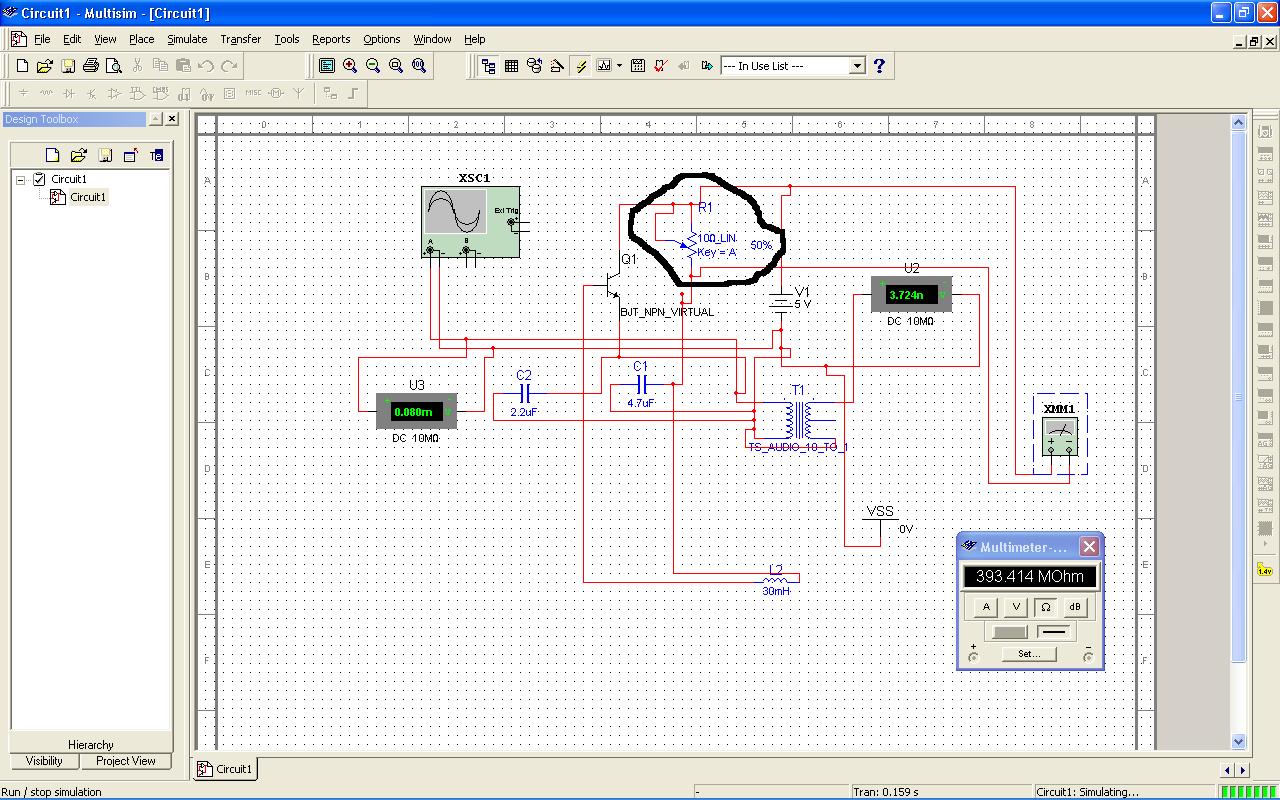The height and width of the screenshot is (800, 1280).
Task: Open the Postprocessor icon
Action: tap(637, 66)
